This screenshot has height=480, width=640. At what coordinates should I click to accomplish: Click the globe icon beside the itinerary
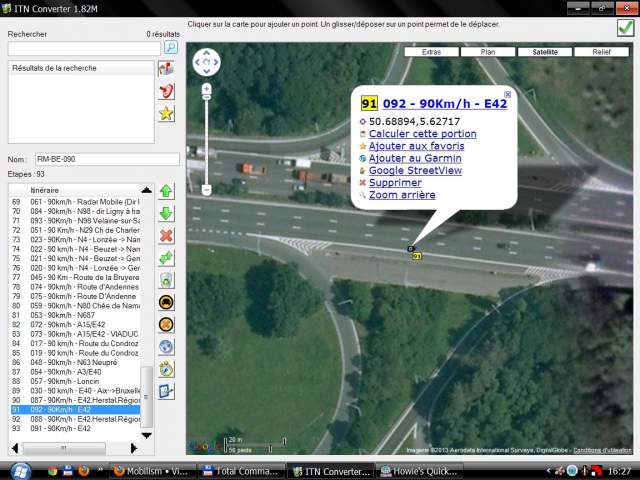pos(166,347)
